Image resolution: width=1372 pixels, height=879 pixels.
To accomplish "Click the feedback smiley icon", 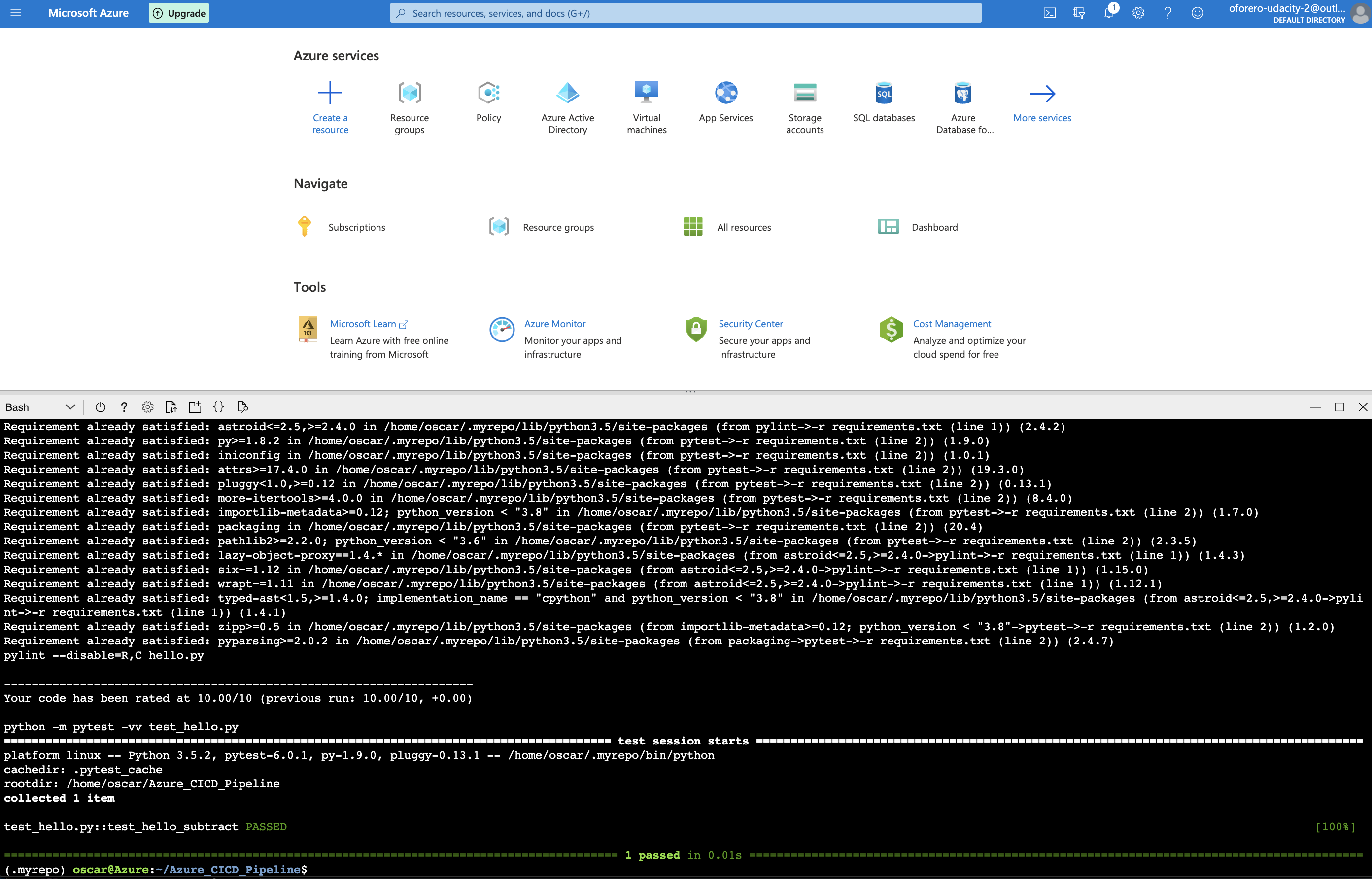I will (1198, 13).
